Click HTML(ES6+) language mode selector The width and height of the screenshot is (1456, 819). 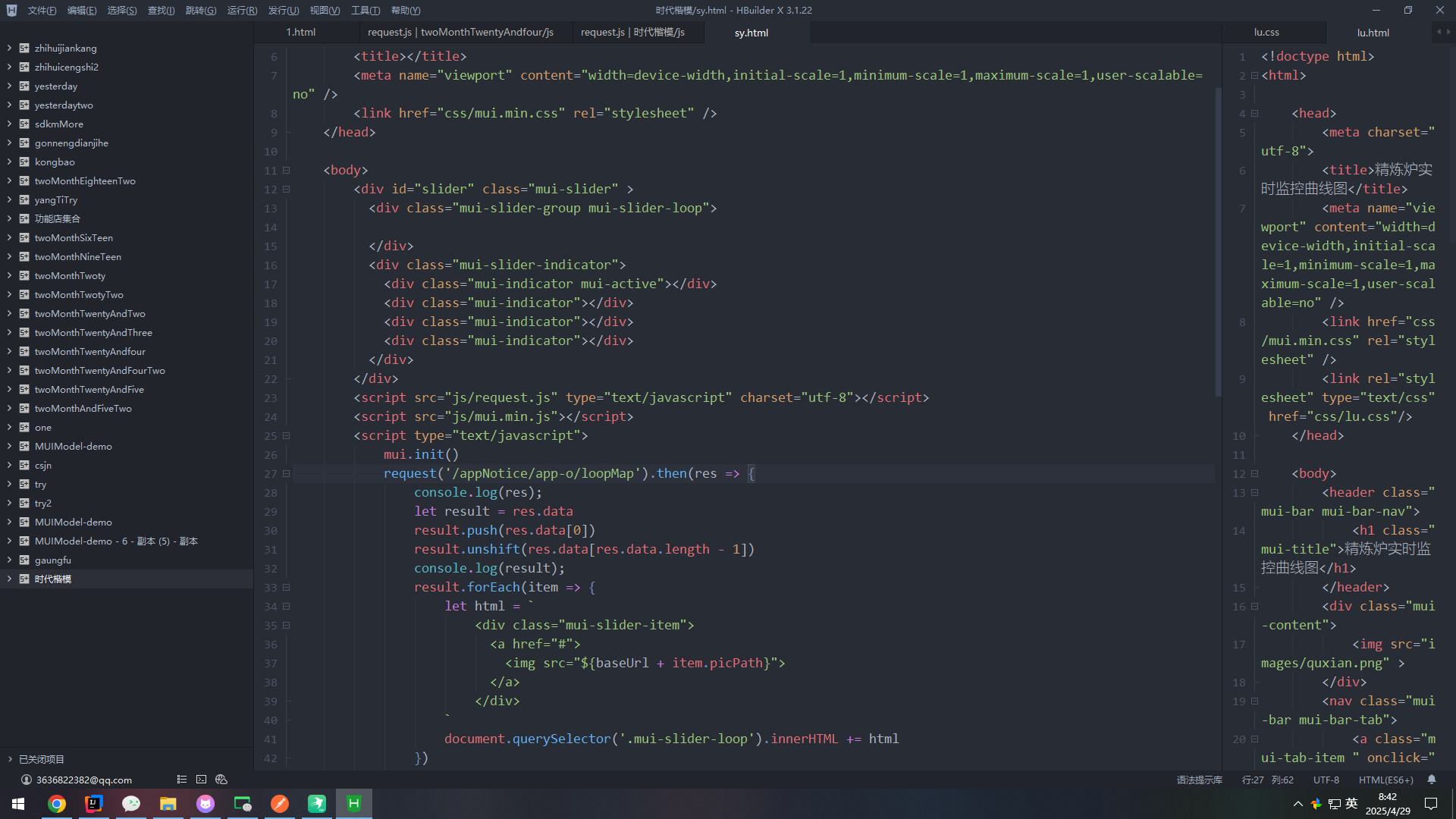(1385, 780)
